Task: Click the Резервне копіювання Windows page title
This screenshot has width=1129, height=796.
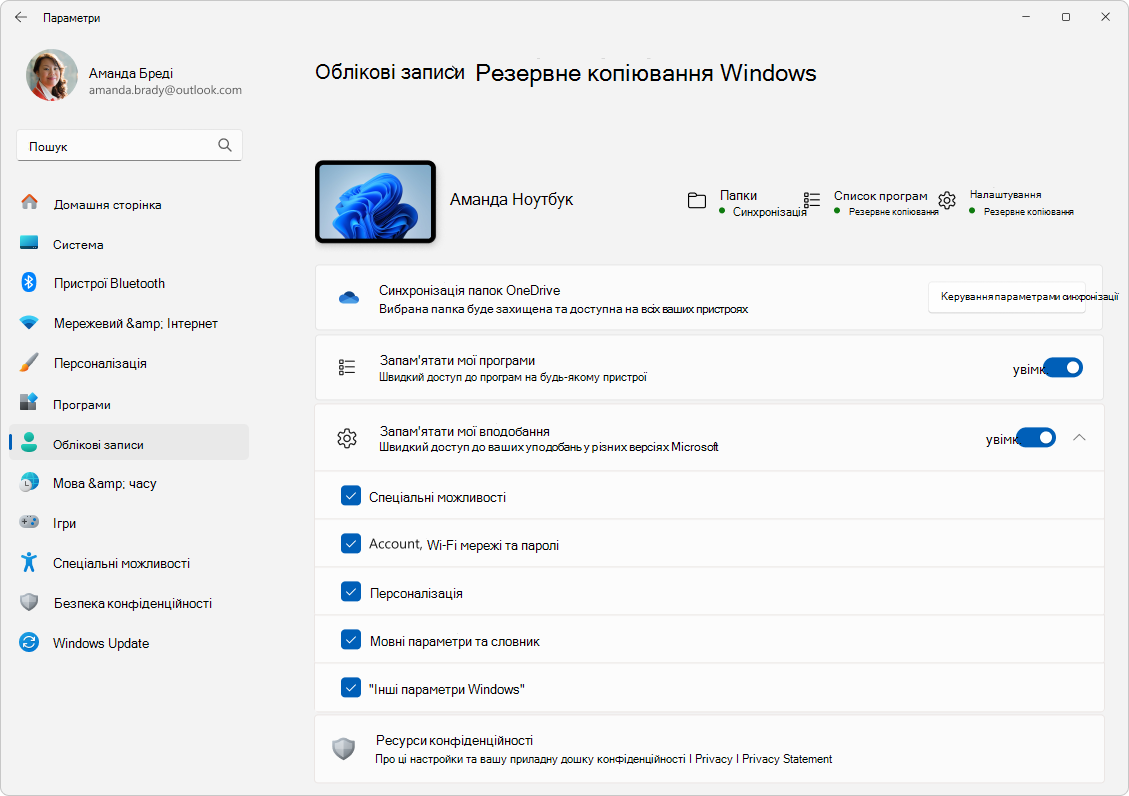Action: coord(646,73)
